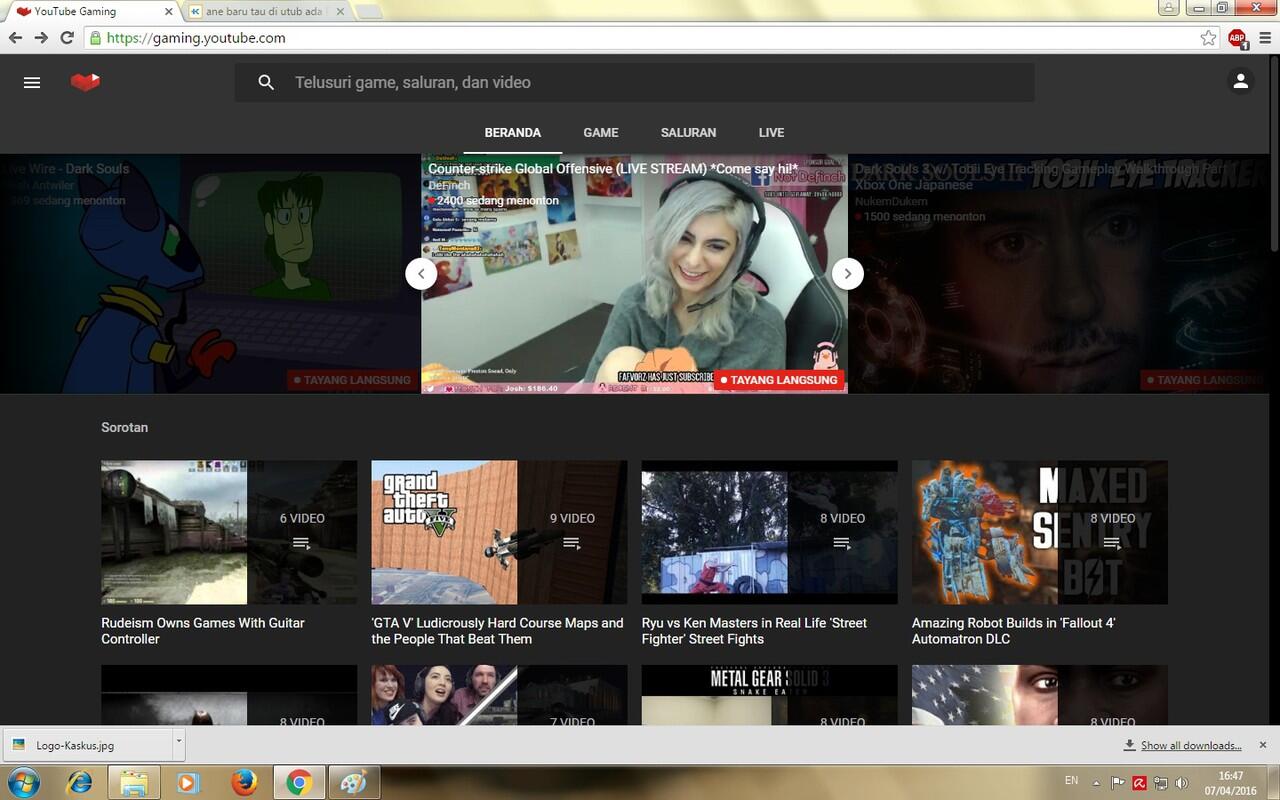Viewport: 1280px width, 800px height.
Task: Click the '2400 sedang menonton' viewer count
Action: [497, 201]
